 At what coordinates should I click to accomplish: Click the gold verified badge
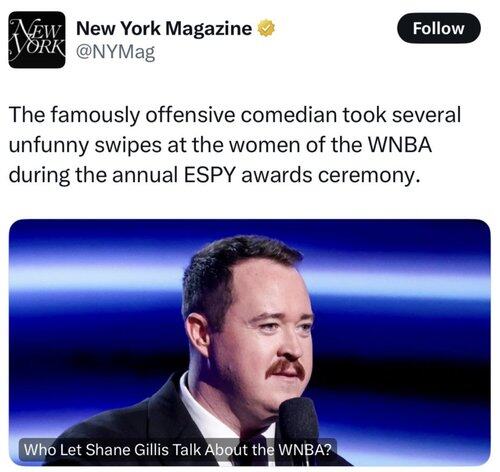pos(266,28)
